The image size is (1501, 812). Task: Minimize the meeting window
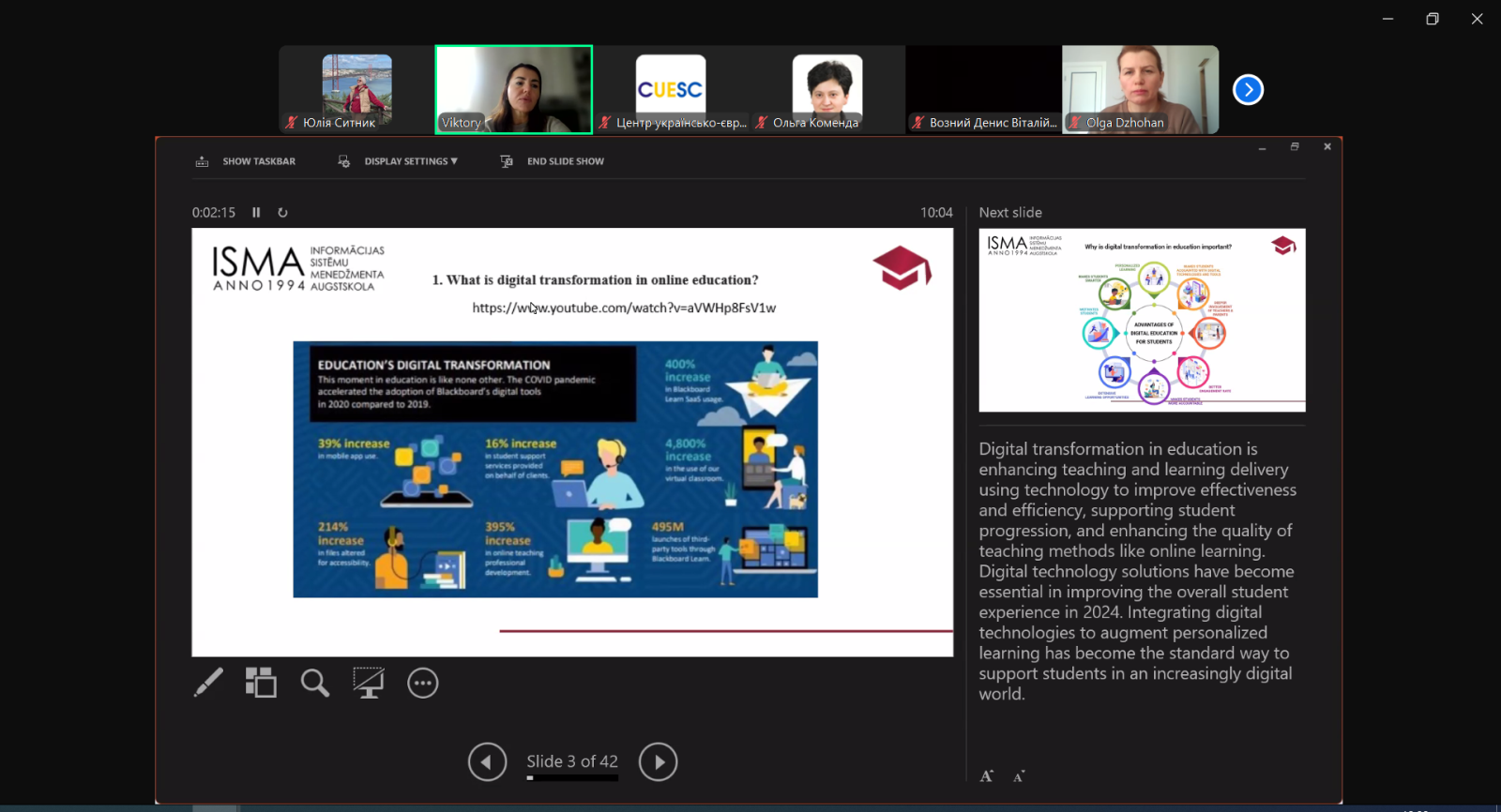click(x=1387, y=19)
